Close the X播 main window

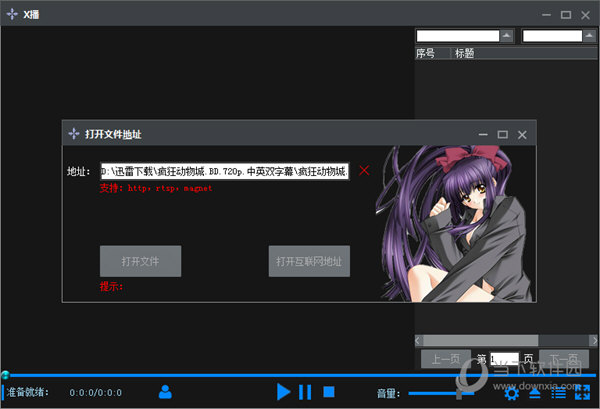(585, 15)
